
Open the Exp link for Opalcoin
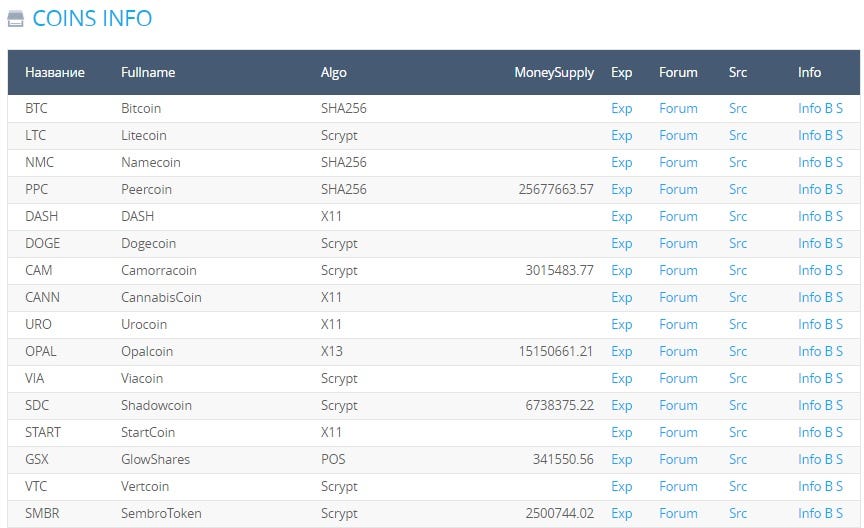[621, 352]
